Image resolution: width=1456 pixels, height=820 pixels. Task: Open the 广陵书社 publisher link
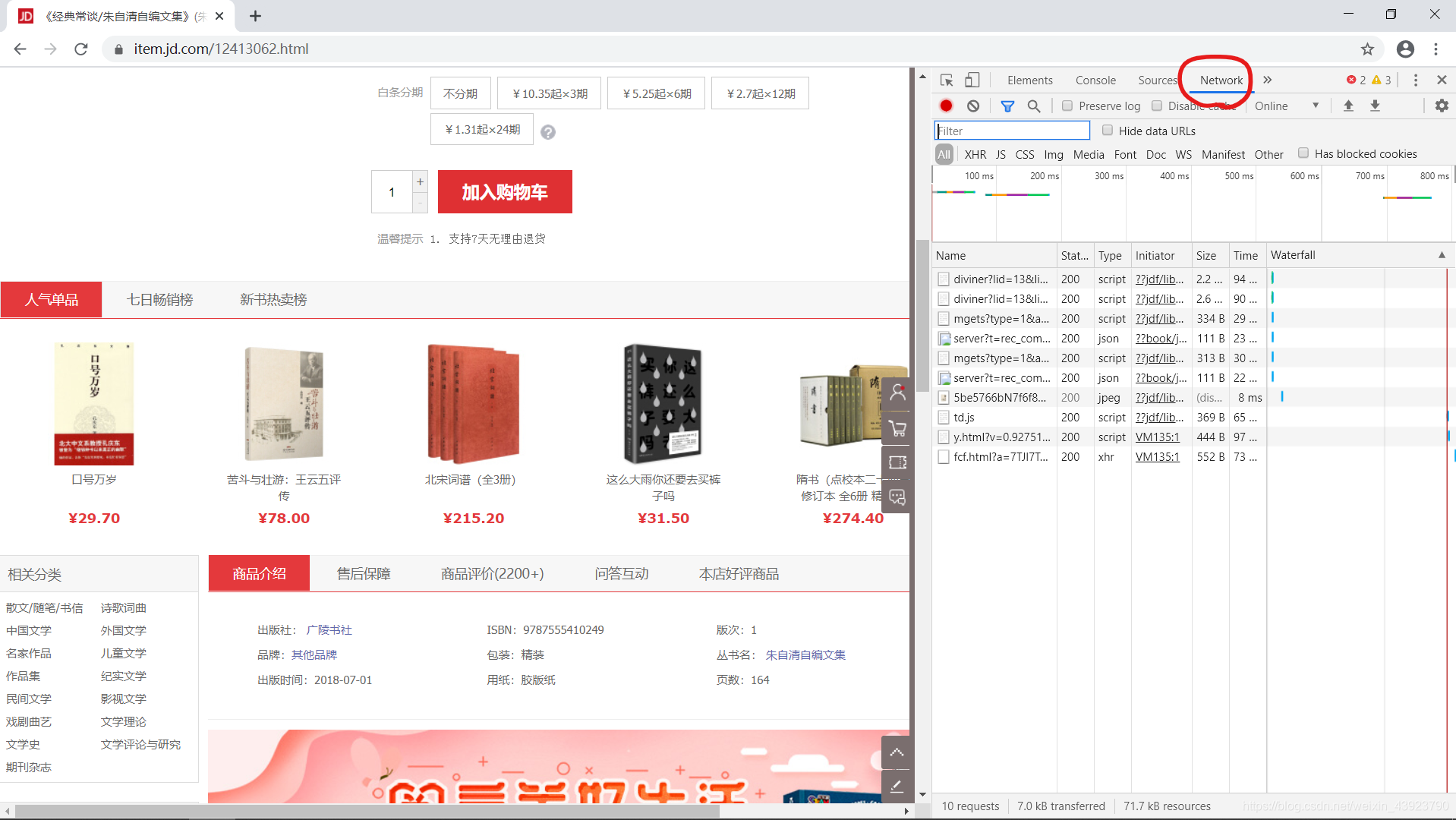[329, 629]
